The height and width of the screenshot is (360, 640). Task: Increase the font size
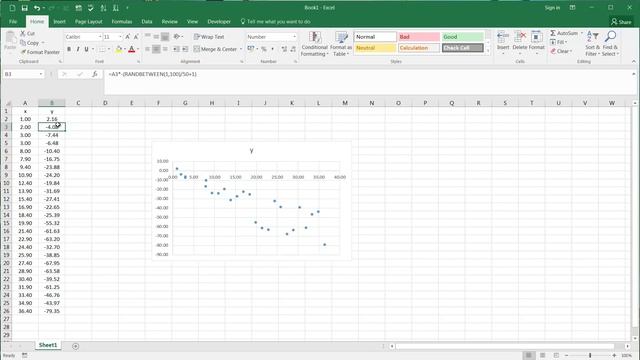[x=127, y=37]
